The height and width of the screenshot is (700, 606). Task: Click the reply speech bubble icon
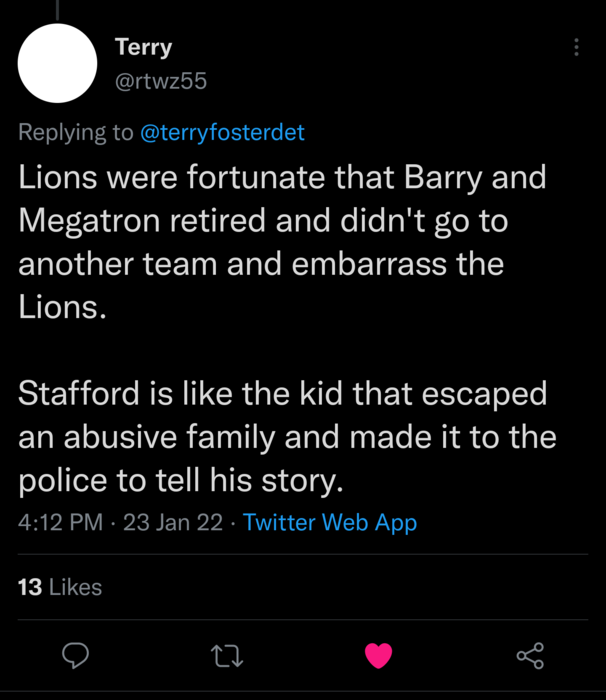pos(77,656)
